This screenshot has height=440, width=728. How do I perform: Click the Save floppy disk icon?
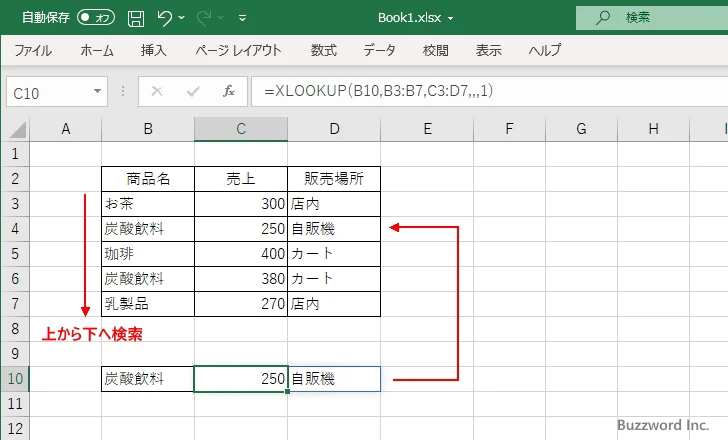click(x=136, y=18)
